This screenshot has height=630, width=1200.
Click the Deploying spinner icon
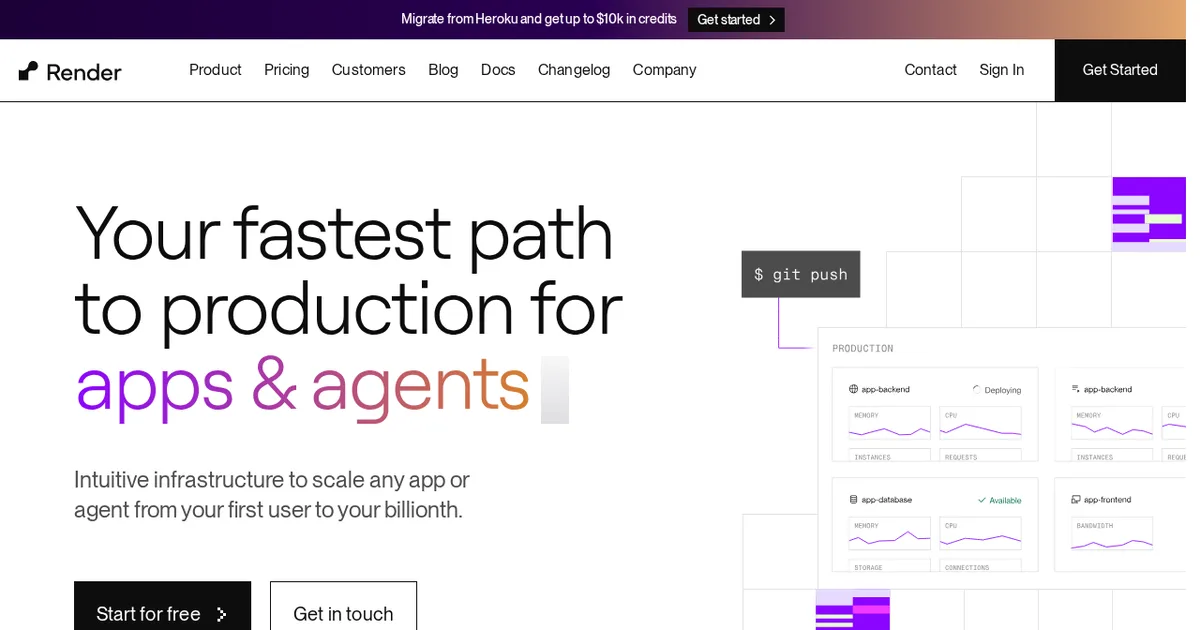tap(977, 389)
